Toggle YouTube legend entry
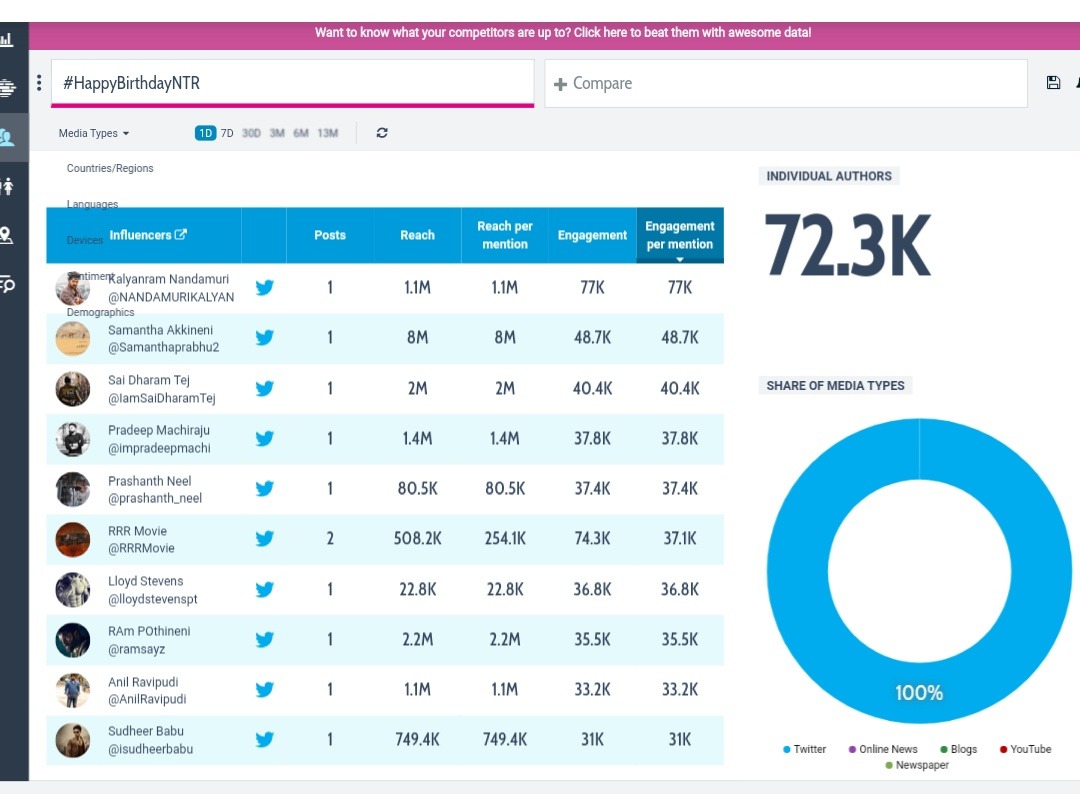Image resolution: width=1080 pixels, height=794 pixels. [1026, 749]
